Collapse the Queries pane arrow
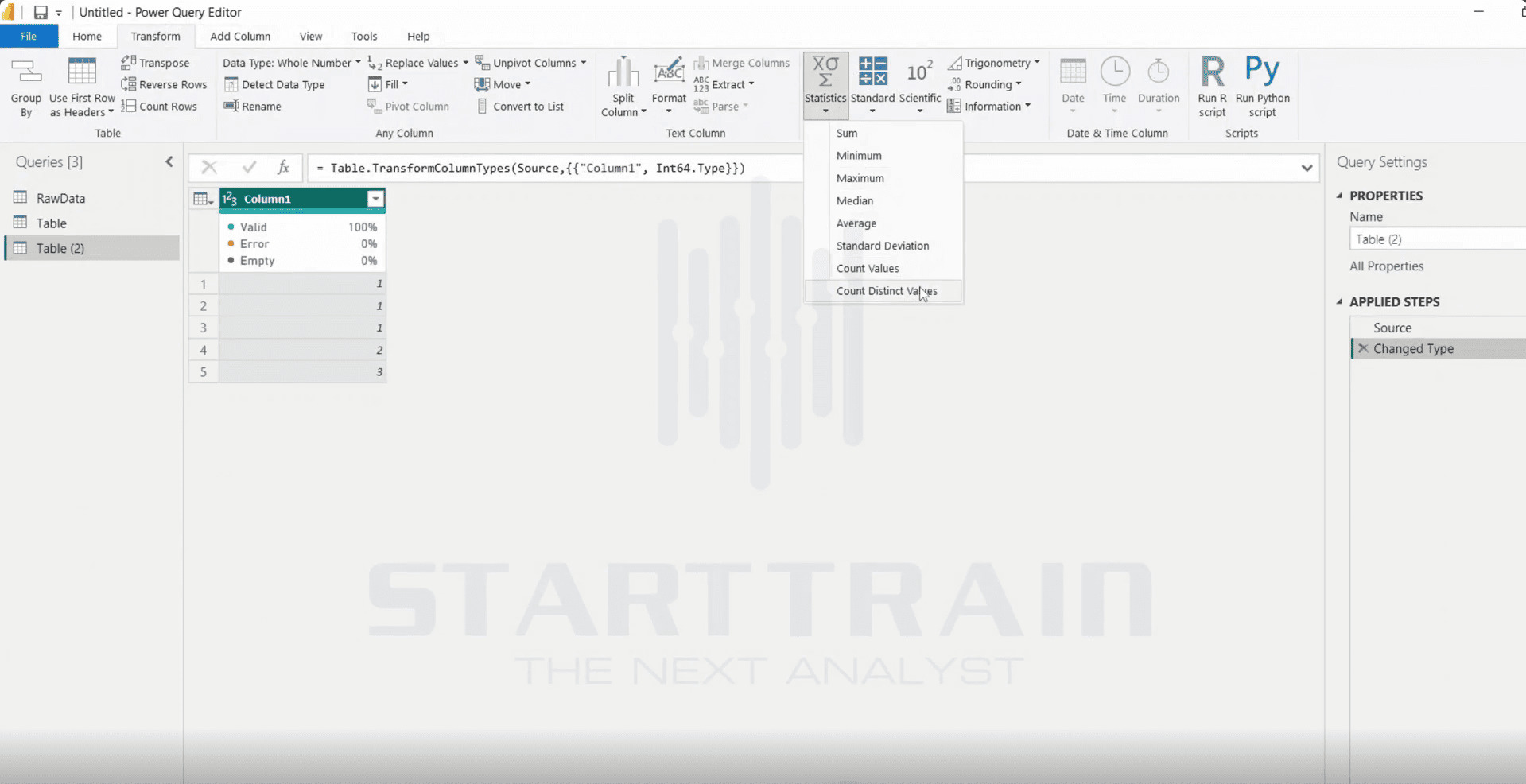This screenshot has width=1526, height=784. pos(169,161)
